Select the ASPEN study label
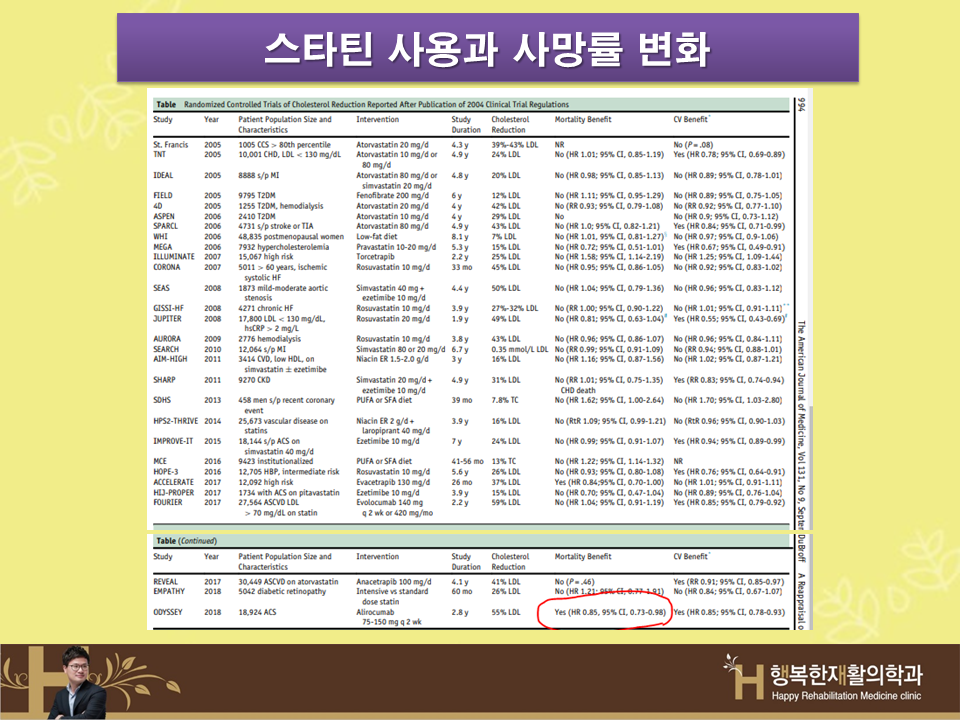Image resolution: width=960 pixels, height=720 pixels. pyautogui.click(x=164, y=217)
